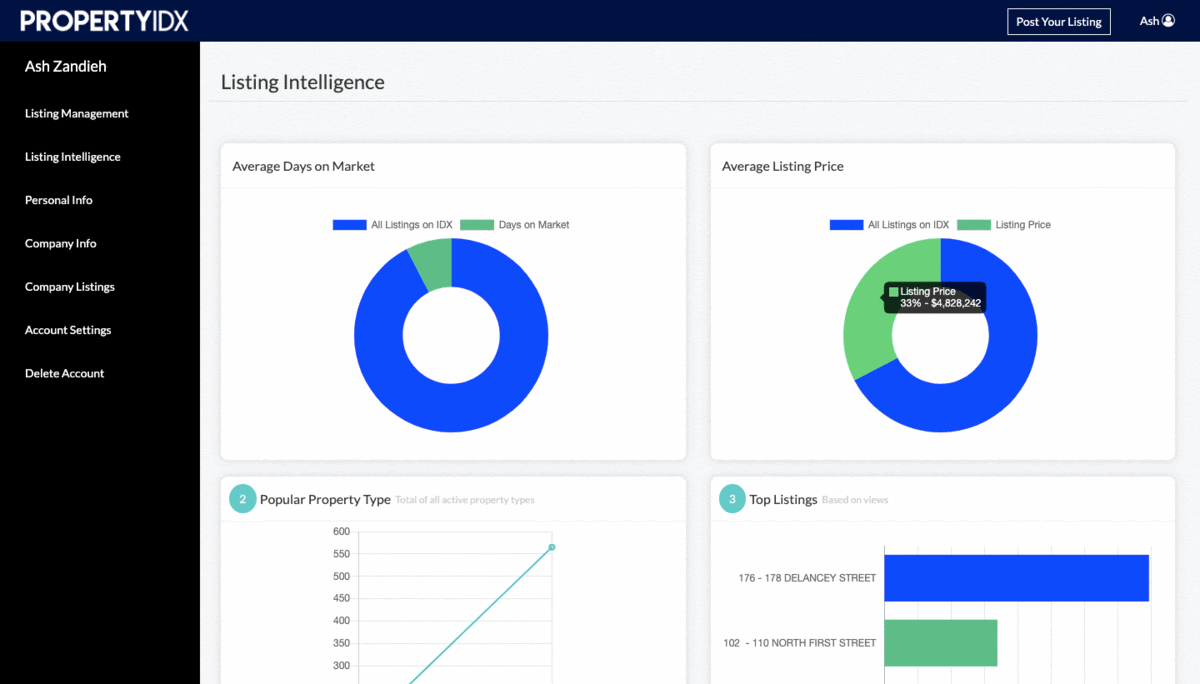Click the 600 axis label on line chart
Viewport: 1200px width, 684px height.
click(341, 531)
